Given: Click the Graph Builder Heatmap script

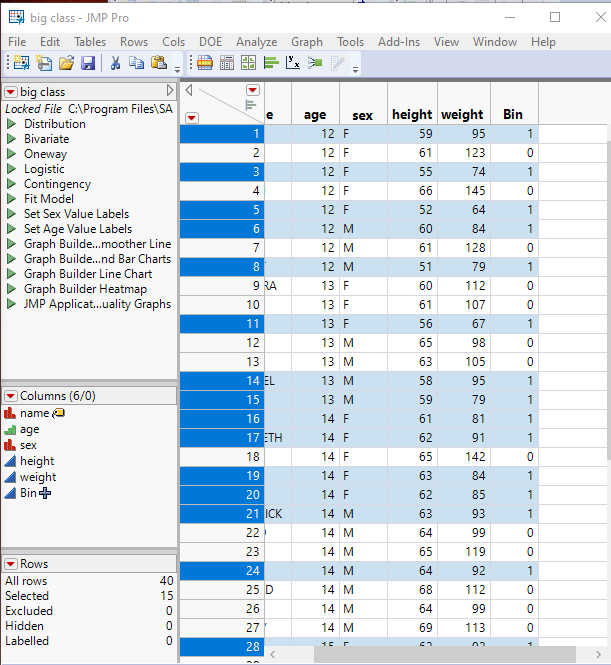Looking at the screenshot, I should [x=86, y=289].
